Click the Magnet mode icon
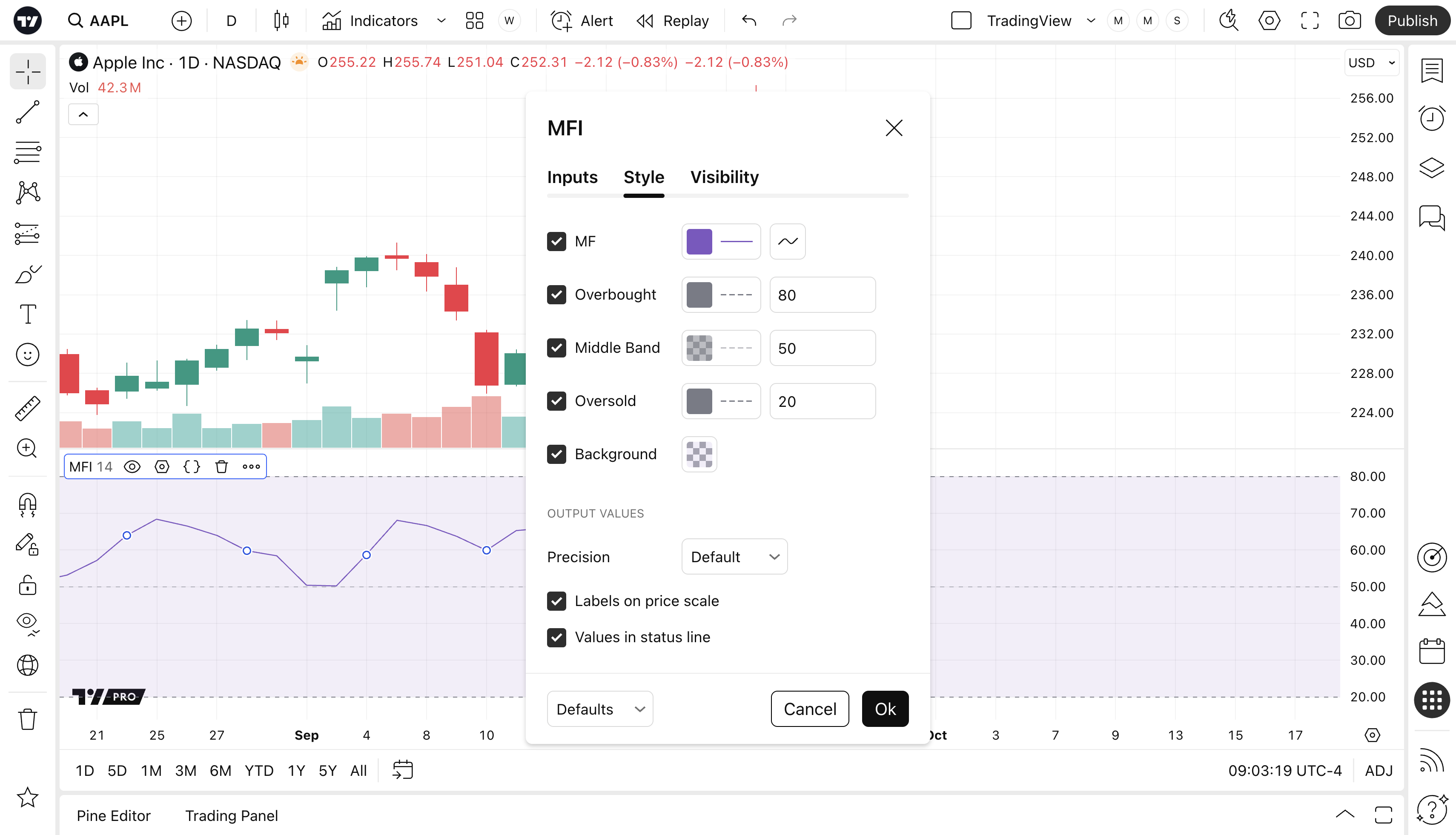The height and width of the screenshot is (835, 1456). point(27,505)
